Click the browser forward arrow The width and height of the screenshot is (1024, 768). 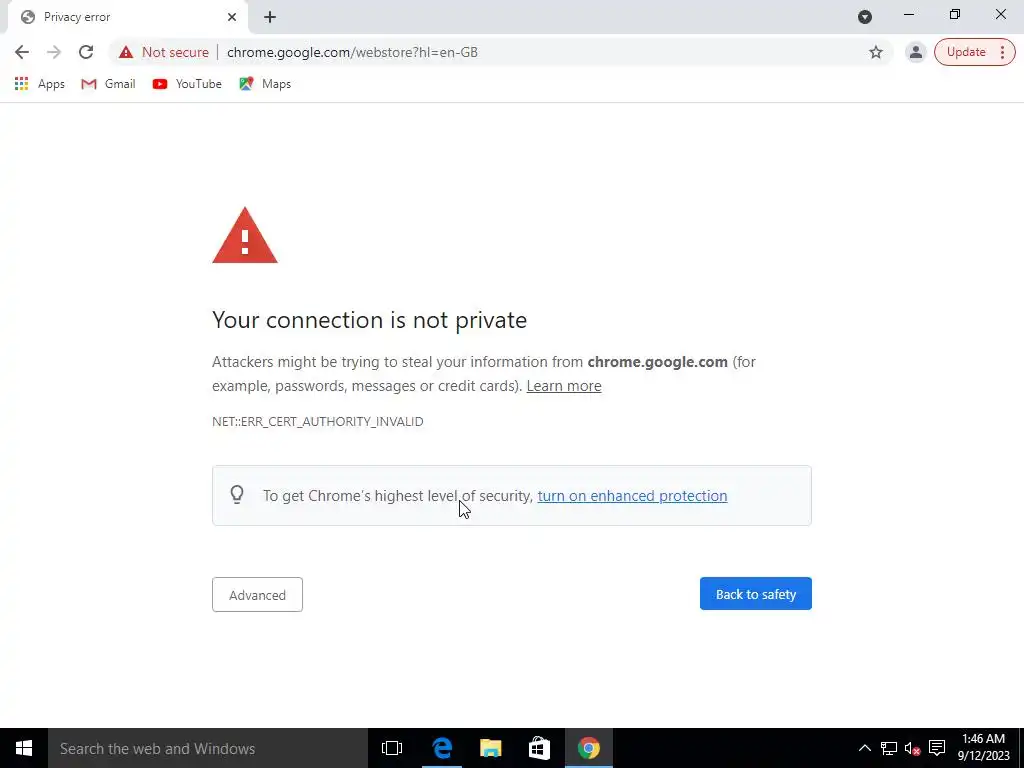click(x=54, y=52)
